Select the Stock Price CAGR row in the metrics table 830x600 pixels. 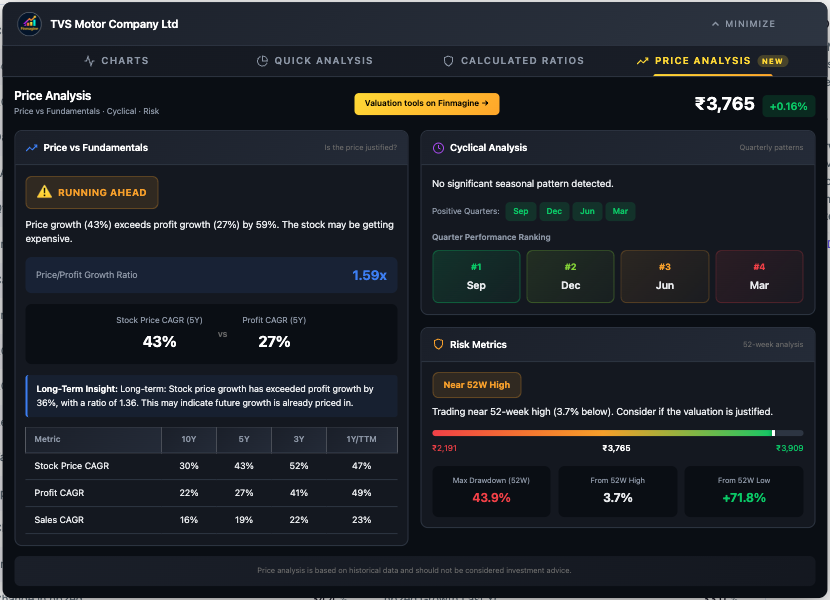pos(210,466)
